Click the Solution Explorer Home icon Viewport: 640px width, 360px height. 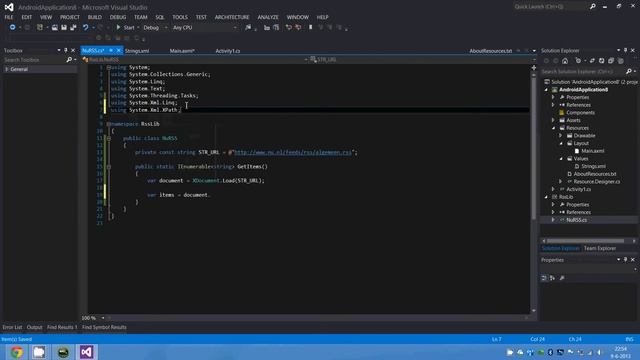(x=565, y=61)
